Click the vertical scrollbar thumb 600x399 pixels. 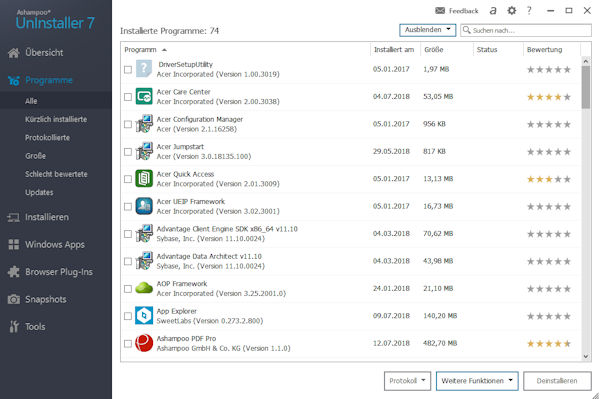click(586, 87)
